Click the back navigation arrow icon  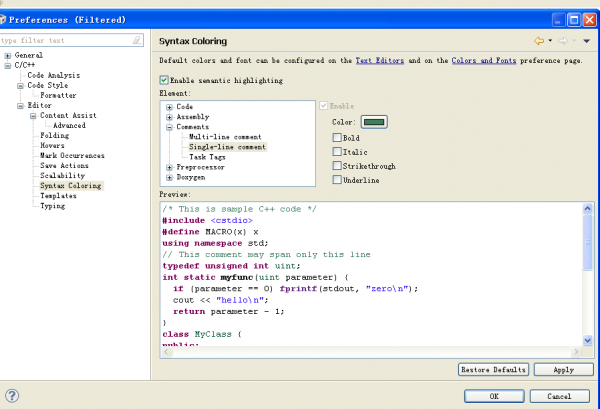coord(539,41)
